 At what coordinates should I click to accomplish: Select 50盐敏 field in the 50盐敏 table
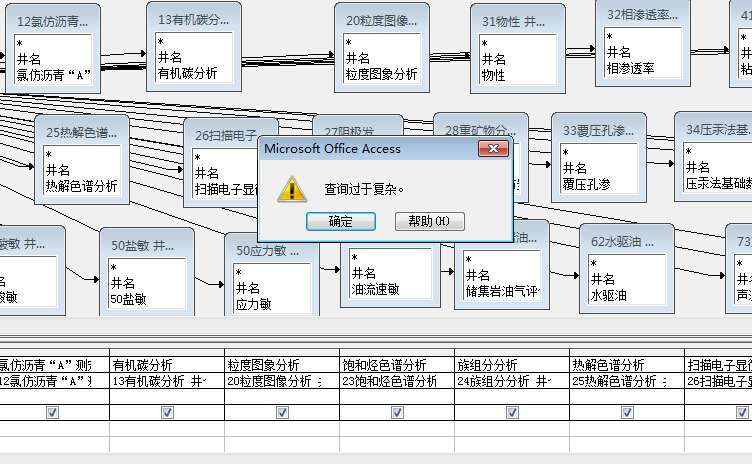point(128,298)
